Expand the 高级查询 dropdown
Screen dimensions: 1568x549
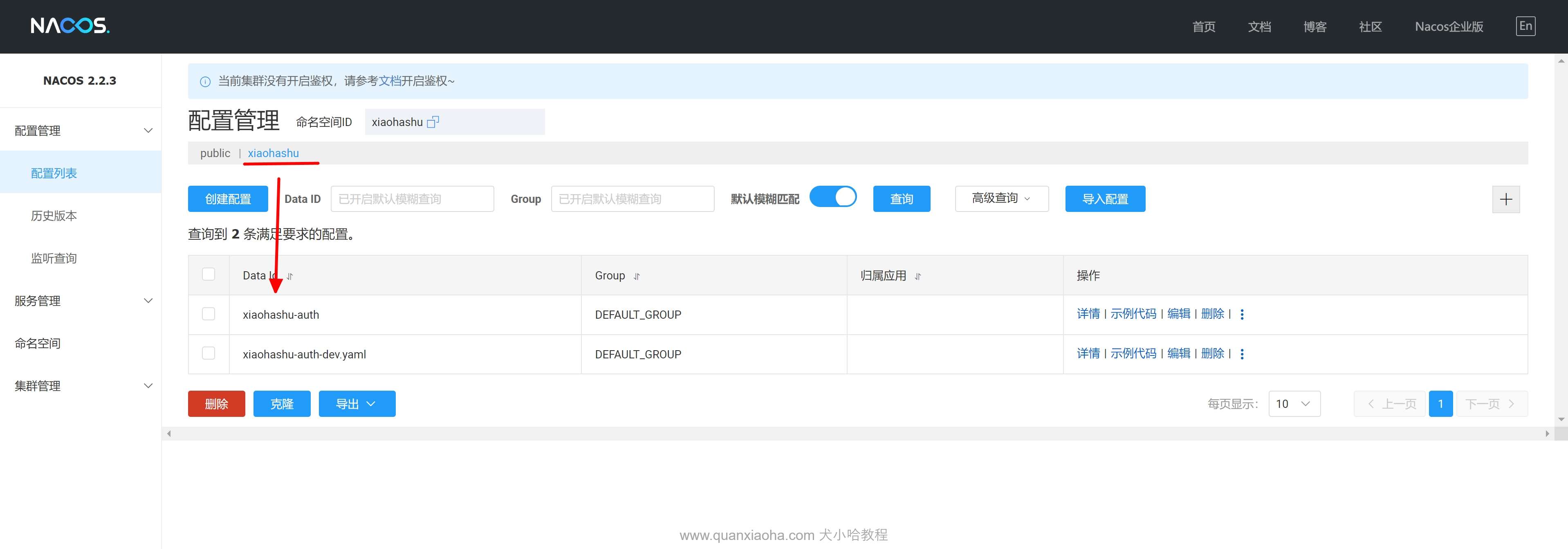pos(1001,199)
